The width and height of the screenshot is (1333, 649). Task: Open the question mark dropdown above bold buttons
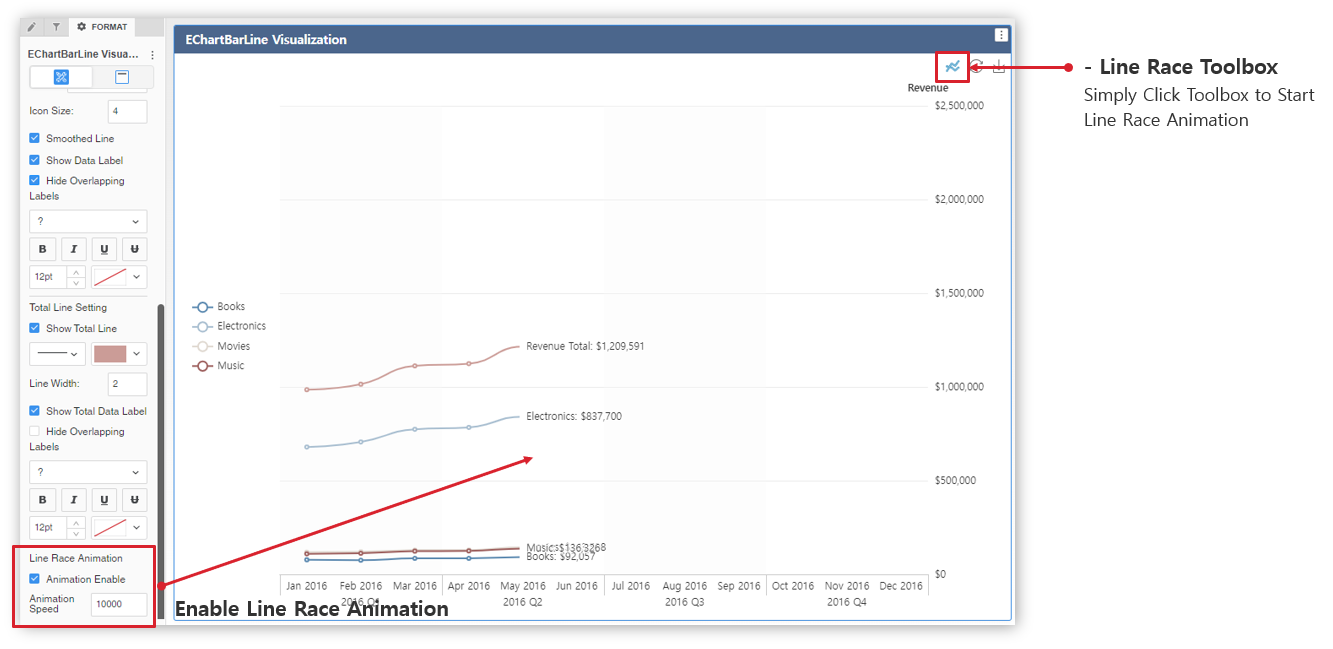[88, 221]
